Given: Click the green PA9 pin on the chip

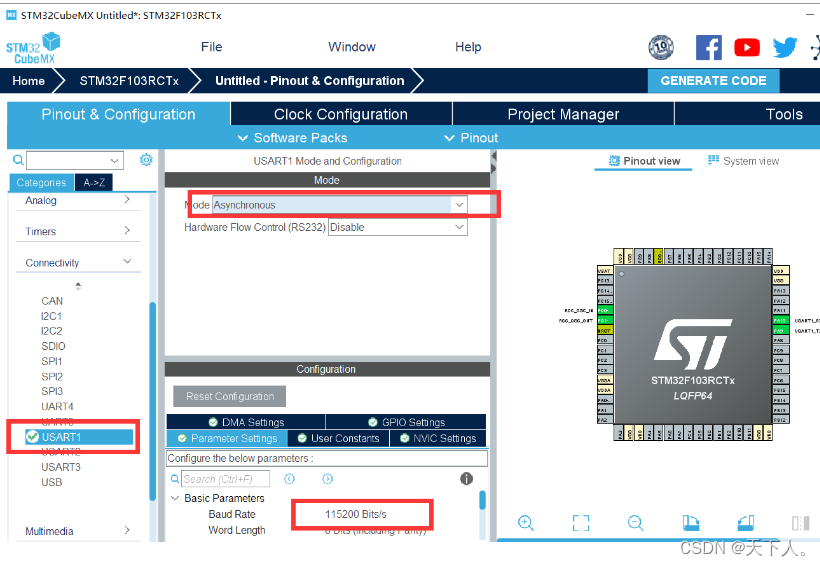Looking at the screenshot, I should (x=780, y=331).
